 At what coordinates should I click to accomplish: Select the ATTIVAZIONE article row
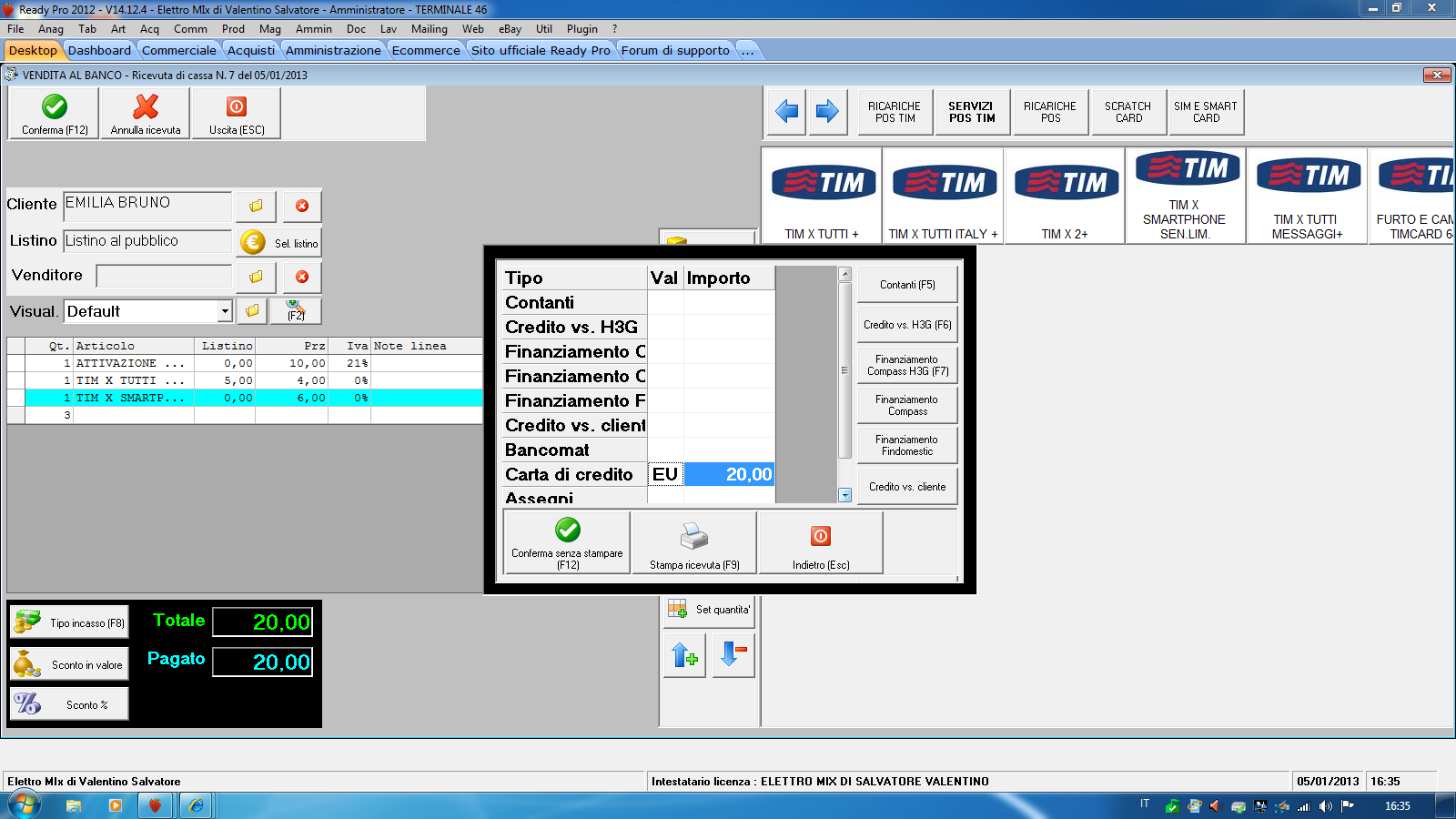click(x=244, y=363)
